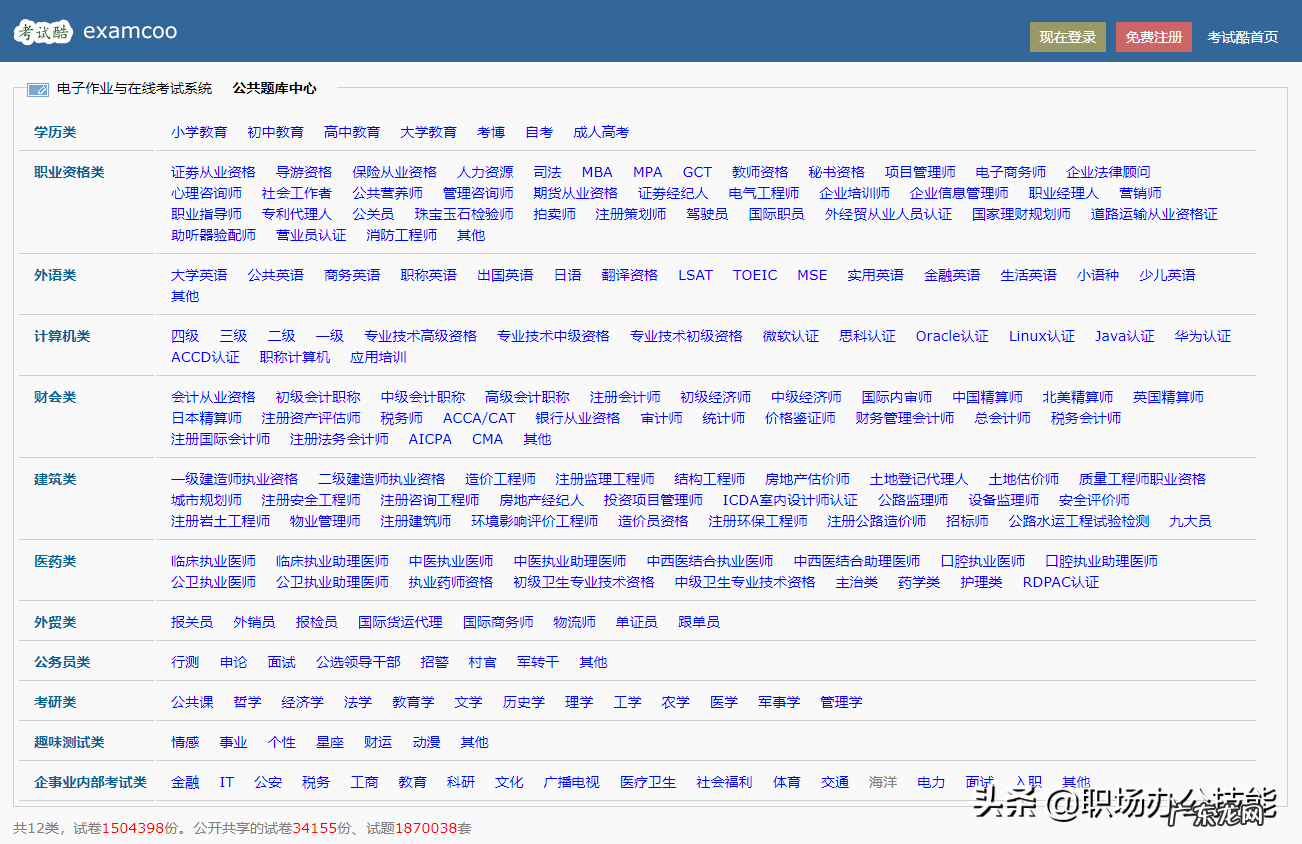Screen dimensions: 1302x844
Task: Click the small icon before 电子作业与在线考试系统
Action: (x=38, y=89)
